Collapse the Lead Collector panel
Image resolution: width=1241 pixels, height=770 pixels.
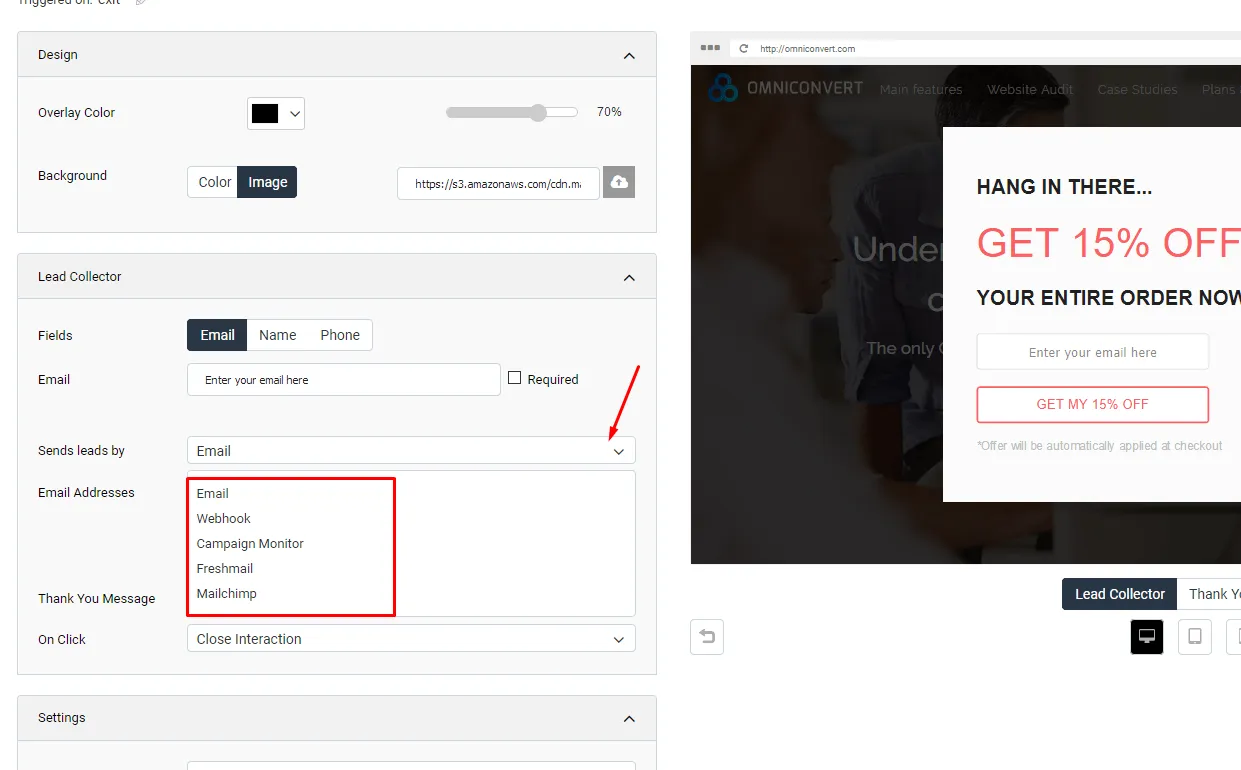(629, 277)
